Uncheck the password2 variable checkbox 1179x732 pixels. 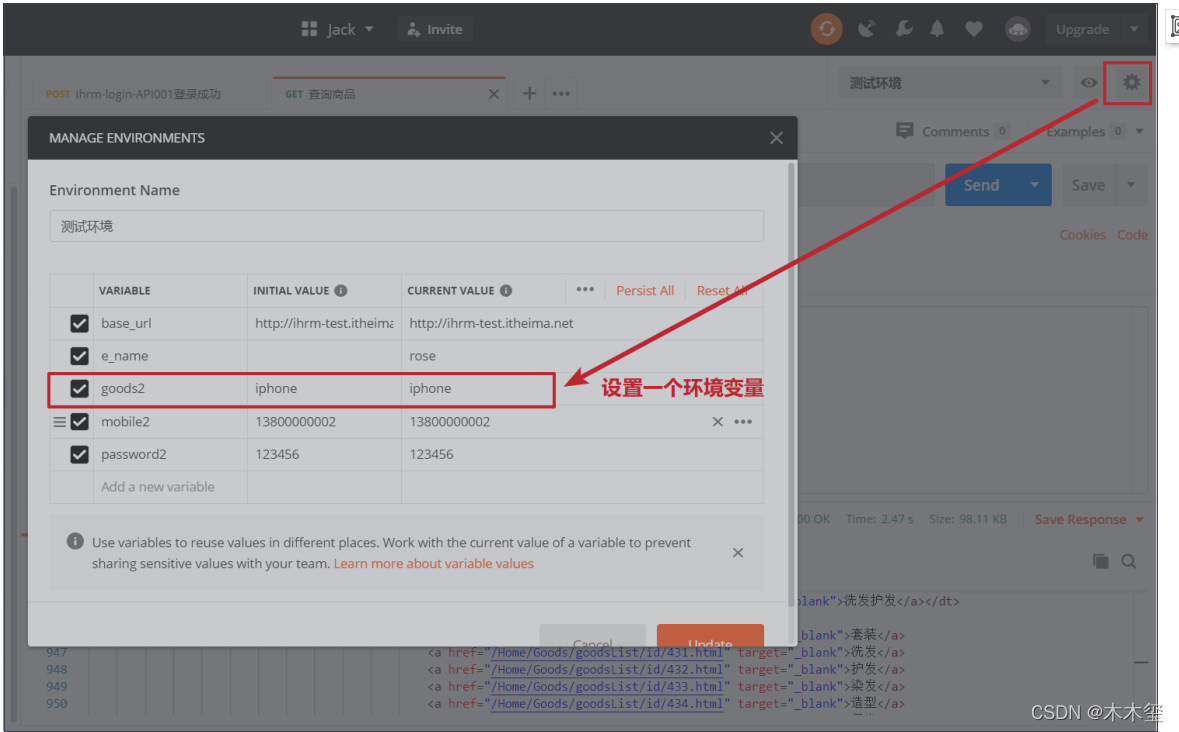tap(79, 454)
